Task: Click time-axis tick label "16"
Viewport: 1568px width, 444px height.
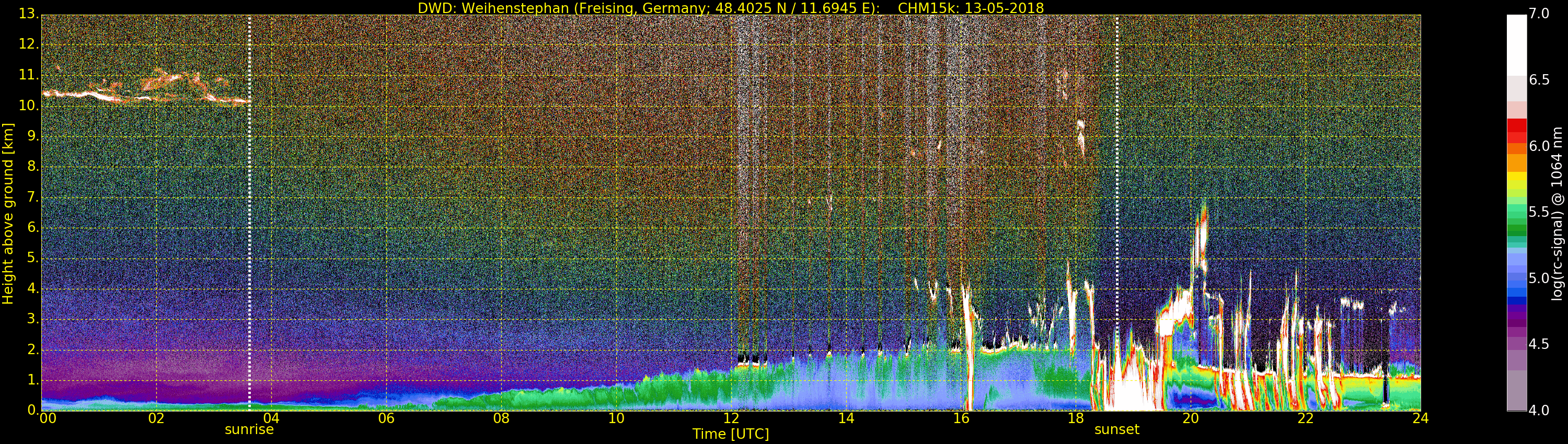Action: (x=961, y=418)
